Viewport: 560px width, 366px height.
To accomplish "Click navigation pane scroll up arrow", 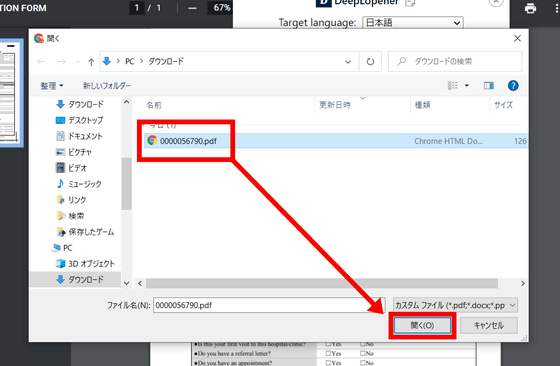I will pyautogui.click(x=126, y=102).
